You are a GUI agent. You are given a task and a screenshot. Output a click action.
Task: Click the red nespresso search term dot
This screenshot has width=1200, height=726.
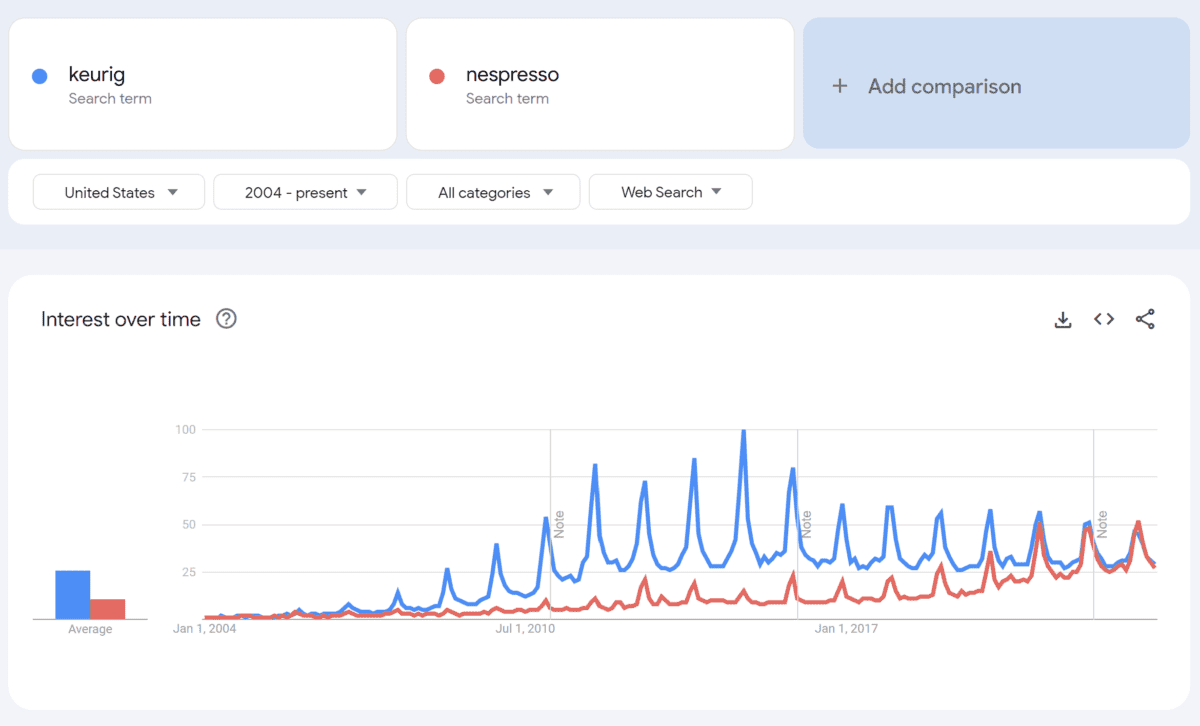pos(437,75)
